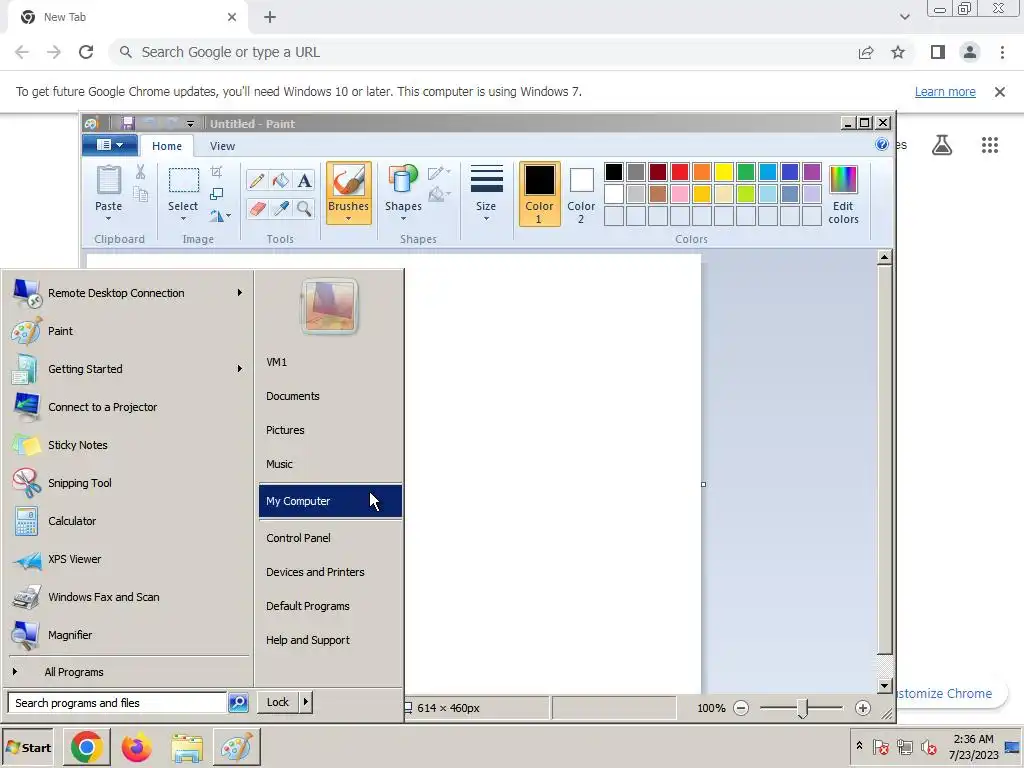This screenshot has width=1024, height=768.
Task: Open the Chrome three-dot menu
Action: coord(1002,52)
